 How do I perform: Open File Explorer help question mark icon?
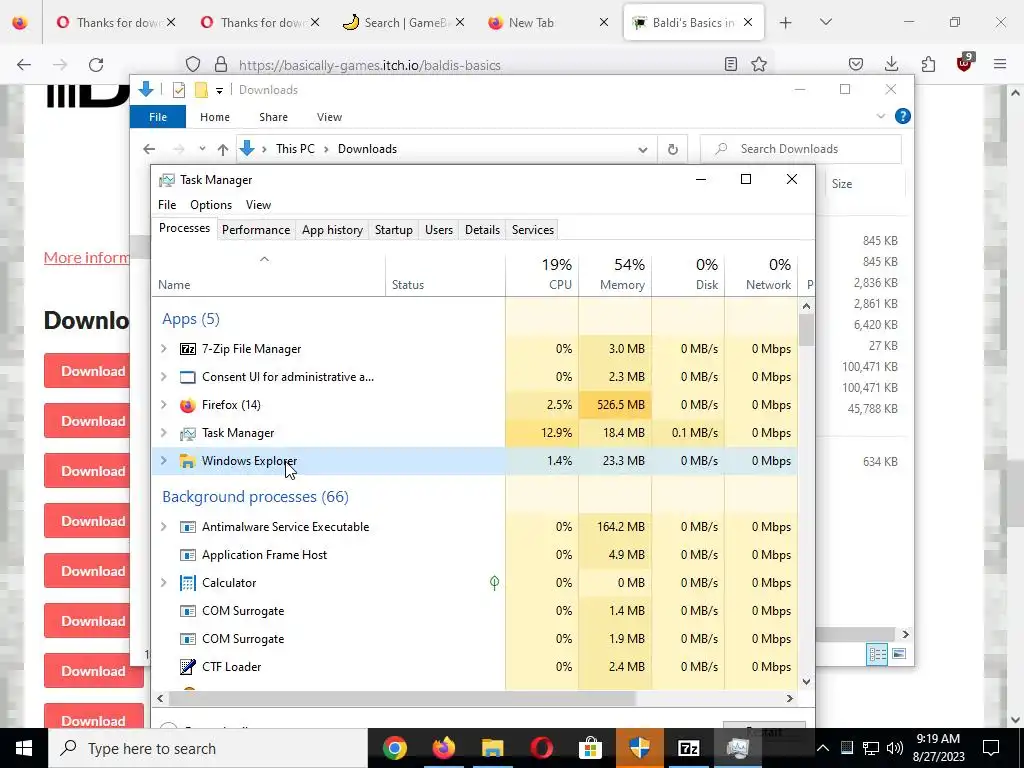903,116
